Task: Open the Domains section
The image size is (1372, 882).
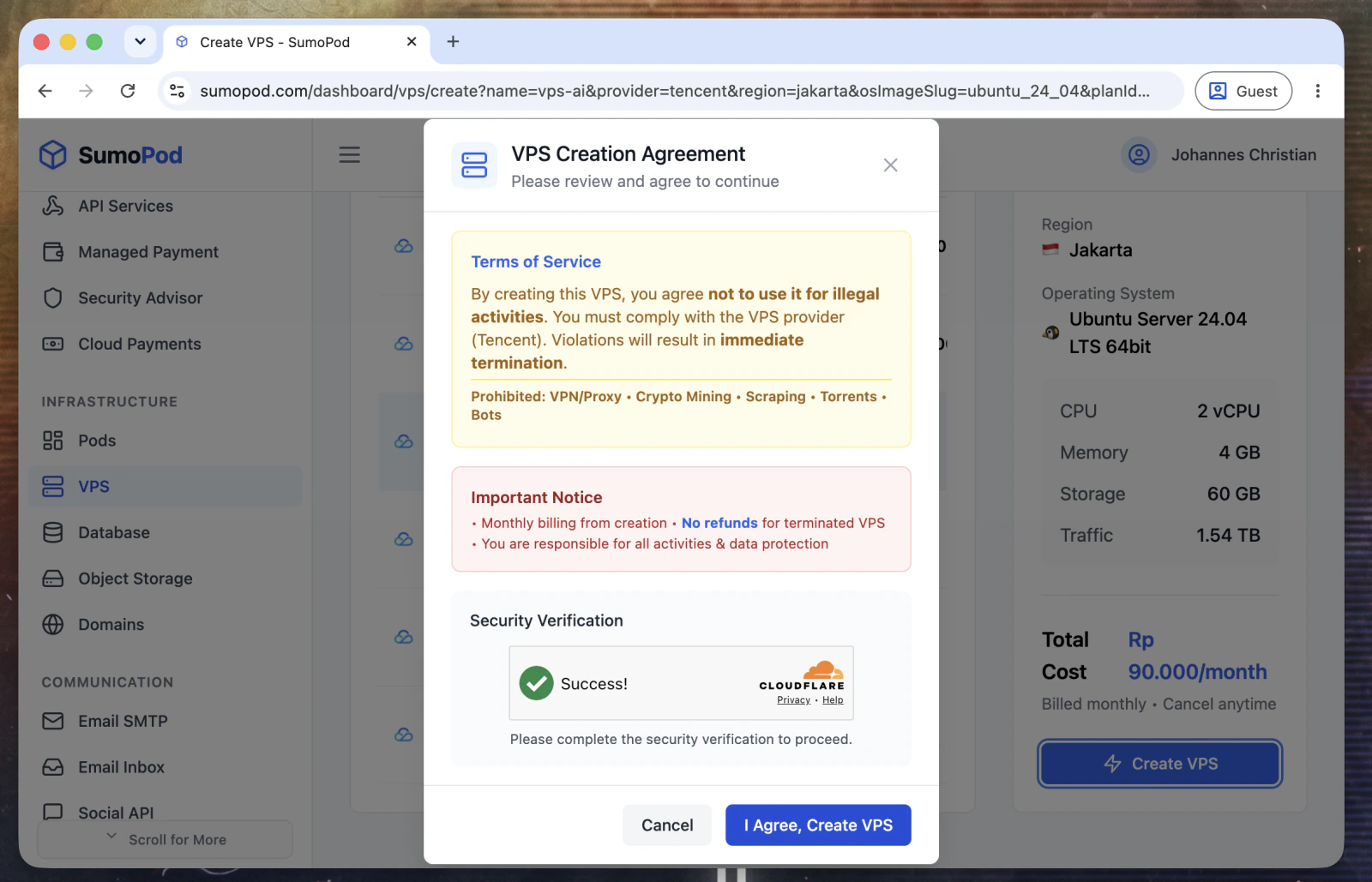Action: click(165, 625)
